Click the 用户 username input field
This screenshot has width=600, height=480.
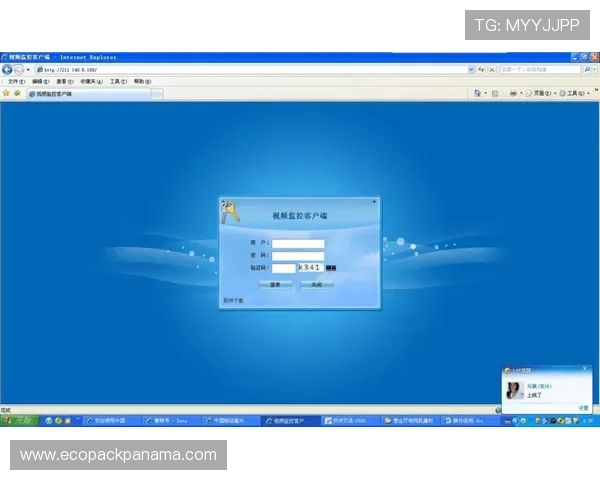[x=299, y=243]
